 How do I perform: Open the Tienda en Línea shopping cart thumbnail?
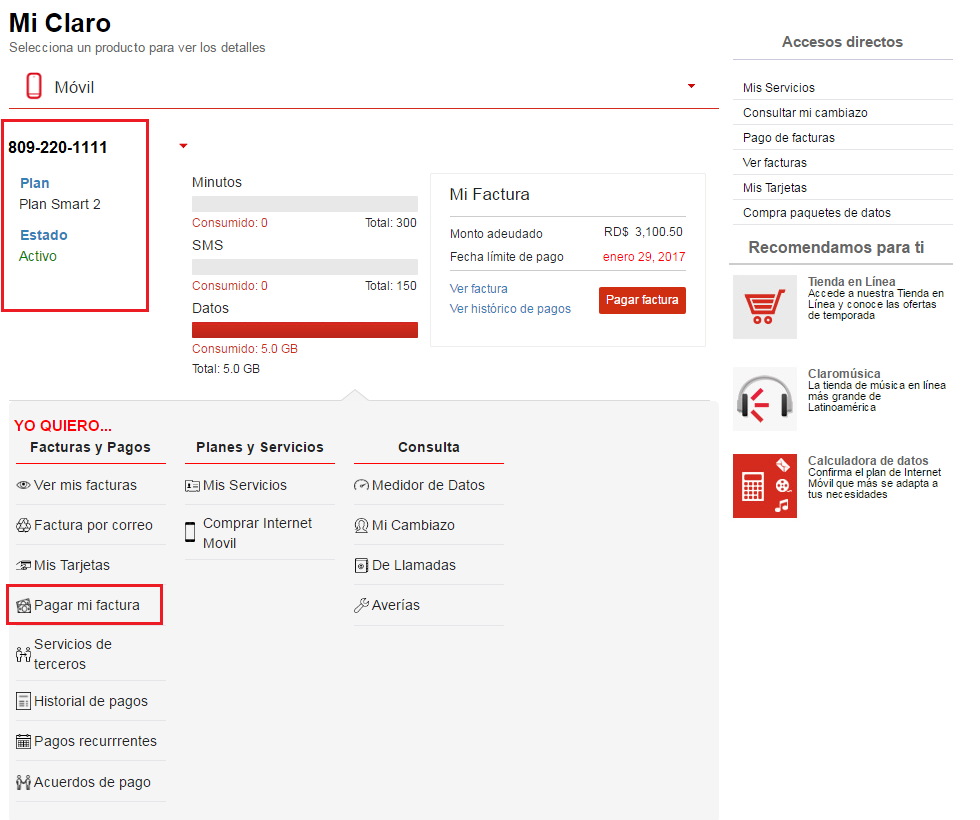(764, 307)
